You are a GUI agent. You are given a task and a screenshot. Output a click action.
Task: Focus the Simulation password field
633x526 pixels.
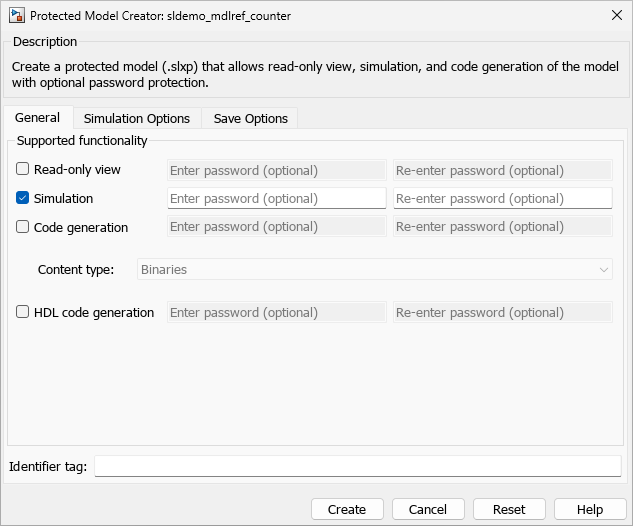(276, 198)
